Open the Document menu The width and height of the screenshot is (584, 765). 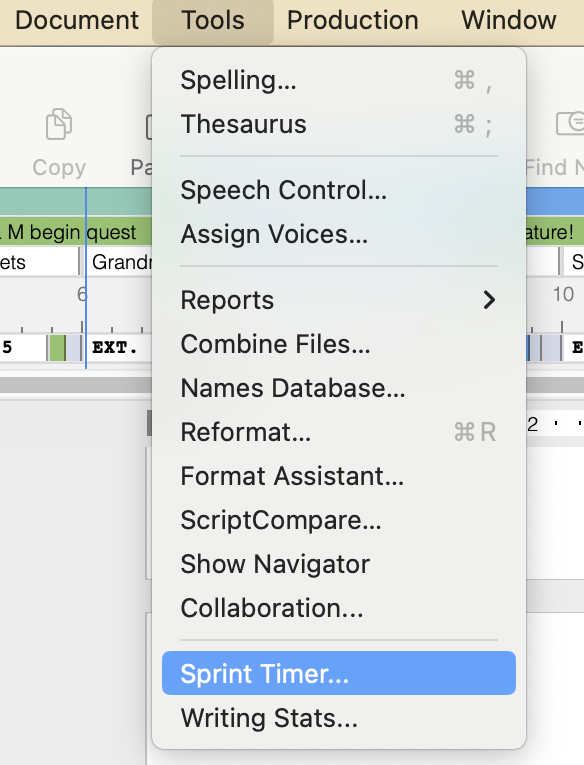tap(77, 20)
